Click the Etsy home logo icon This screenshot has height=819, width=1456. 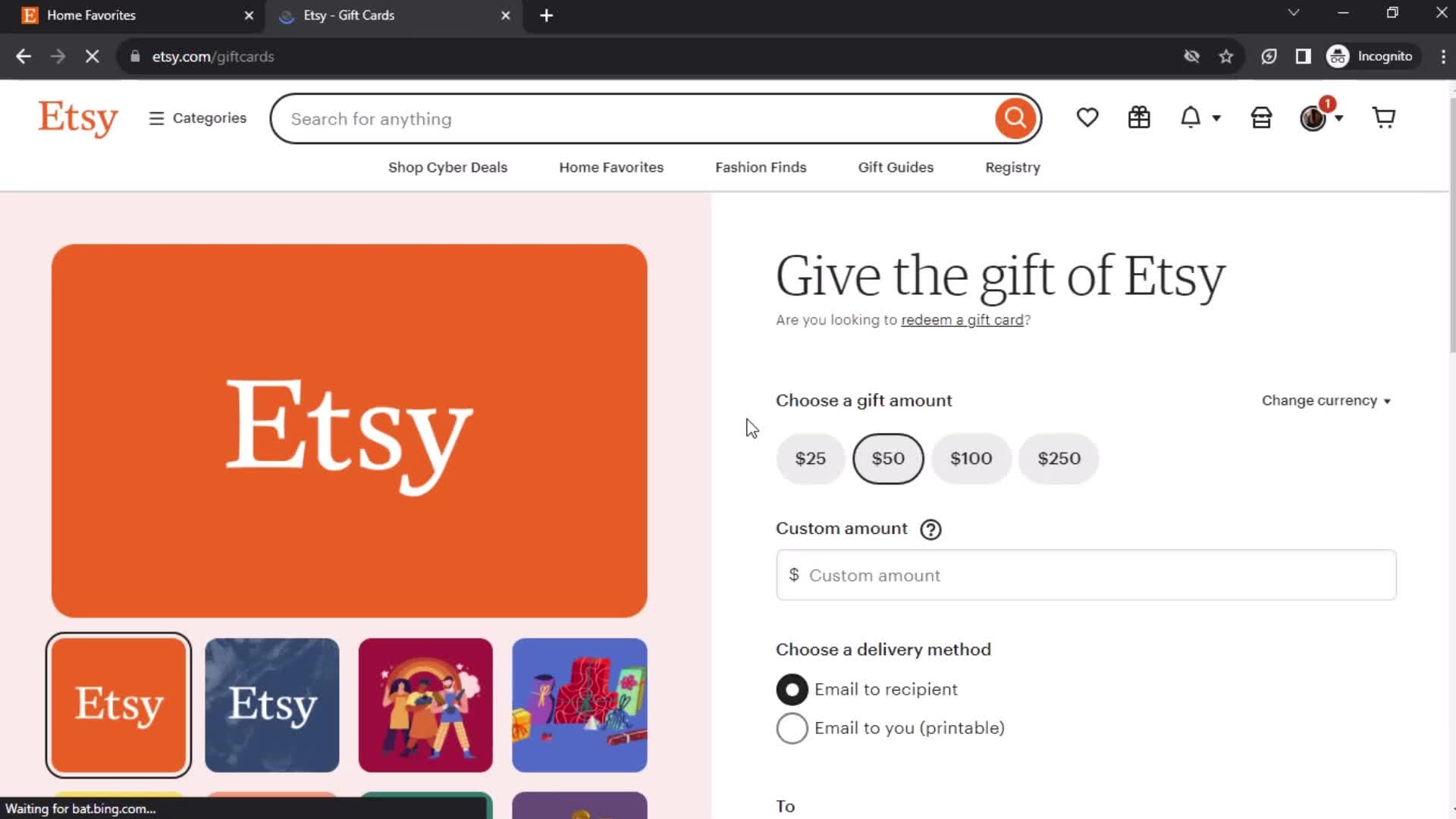[x=78, y=118]
